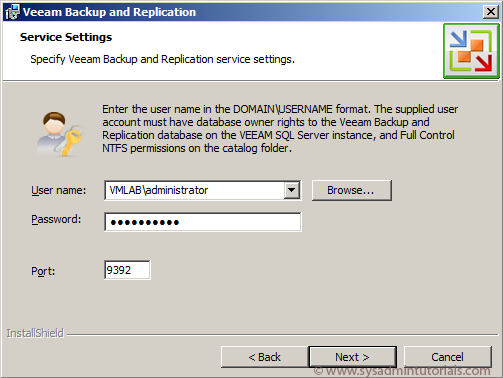Click the InstallShield label text
This screenshot has width=503, height=378.
35,333
